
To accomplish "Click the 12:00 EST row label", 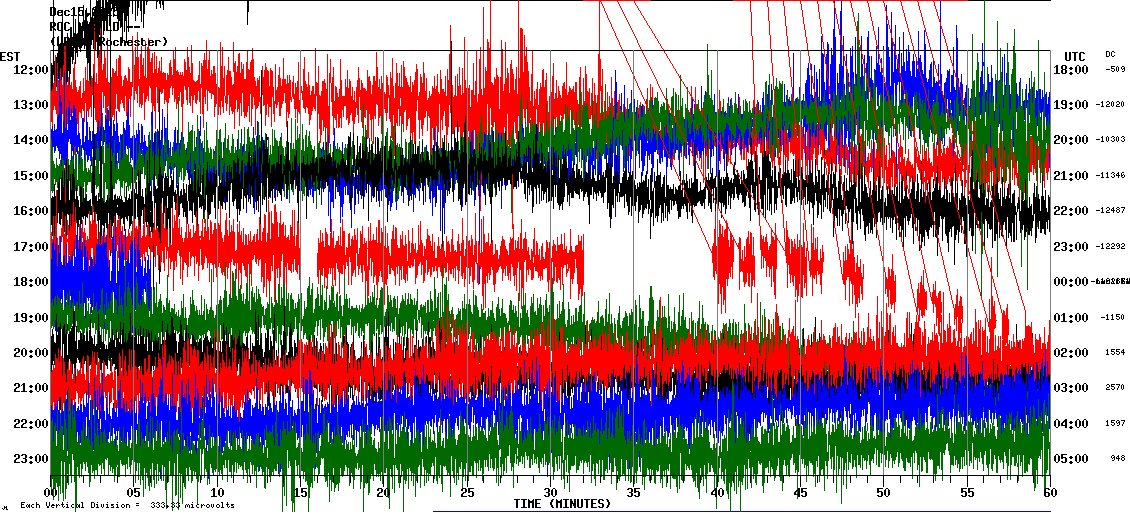I will coord(30,69).
